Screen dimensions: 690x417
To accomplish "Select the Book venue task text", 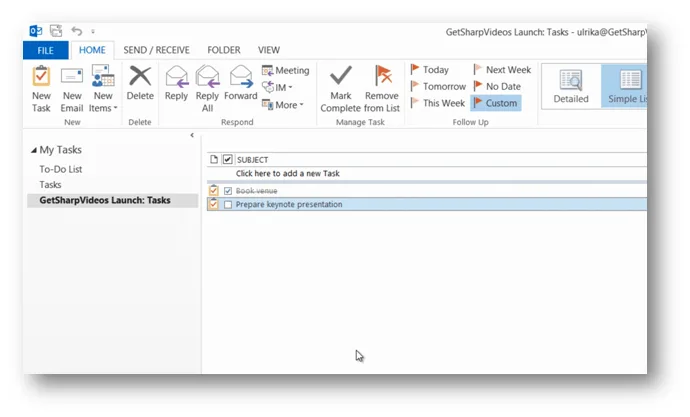I will tap(257, 190).
